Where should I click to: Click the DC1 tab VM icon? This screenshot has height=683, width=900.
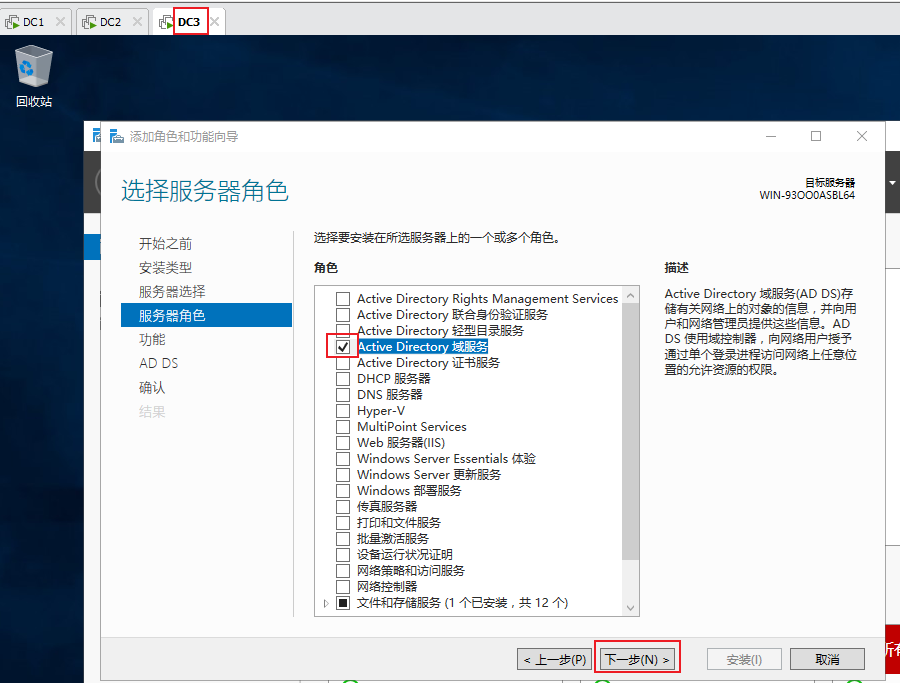[x=12, y=22]
